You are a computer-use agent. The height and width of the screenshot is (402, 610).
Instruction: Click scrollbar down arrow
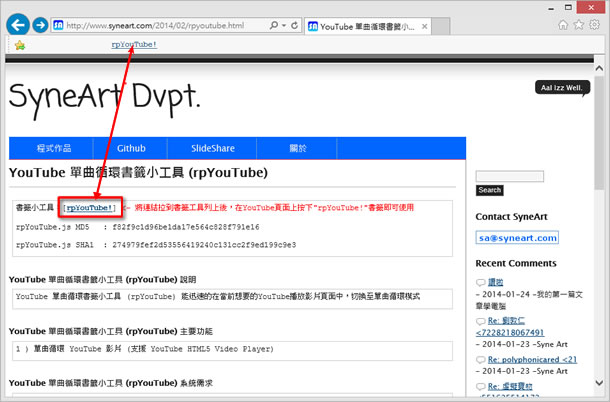[x=599, y=383]
